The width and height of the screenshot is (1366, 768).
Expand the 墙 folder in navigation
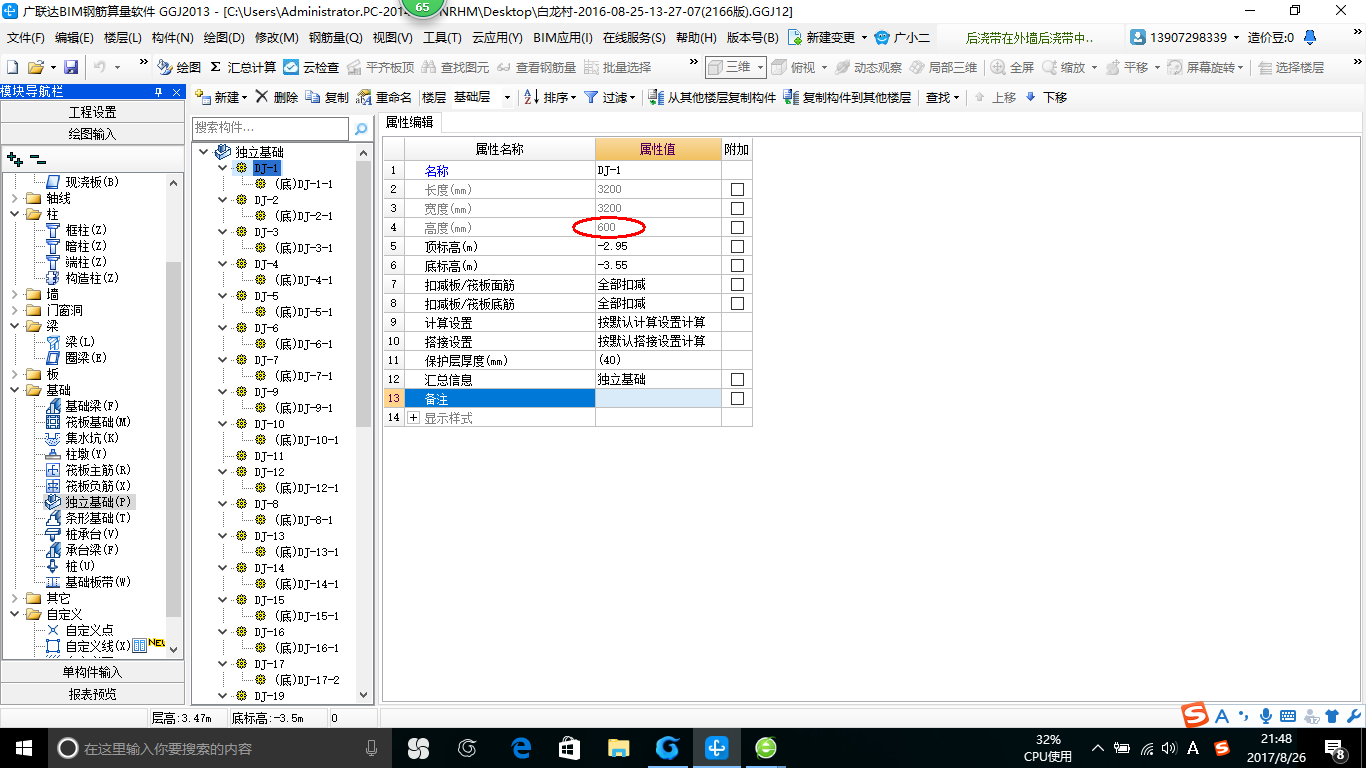[14, 294]
